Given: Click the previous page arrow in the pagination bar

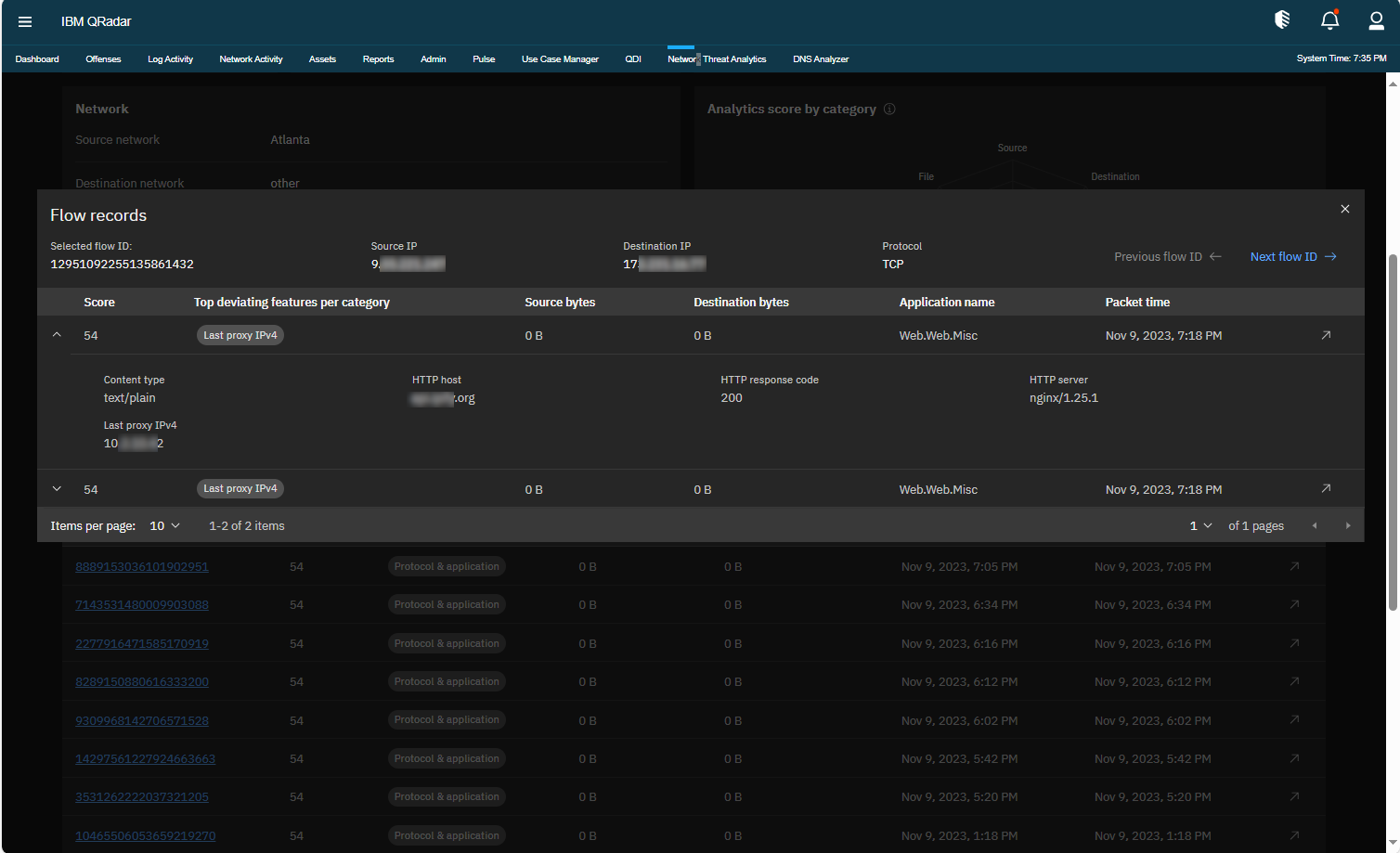Looking at the screenshot, I should coord(1315,525).
